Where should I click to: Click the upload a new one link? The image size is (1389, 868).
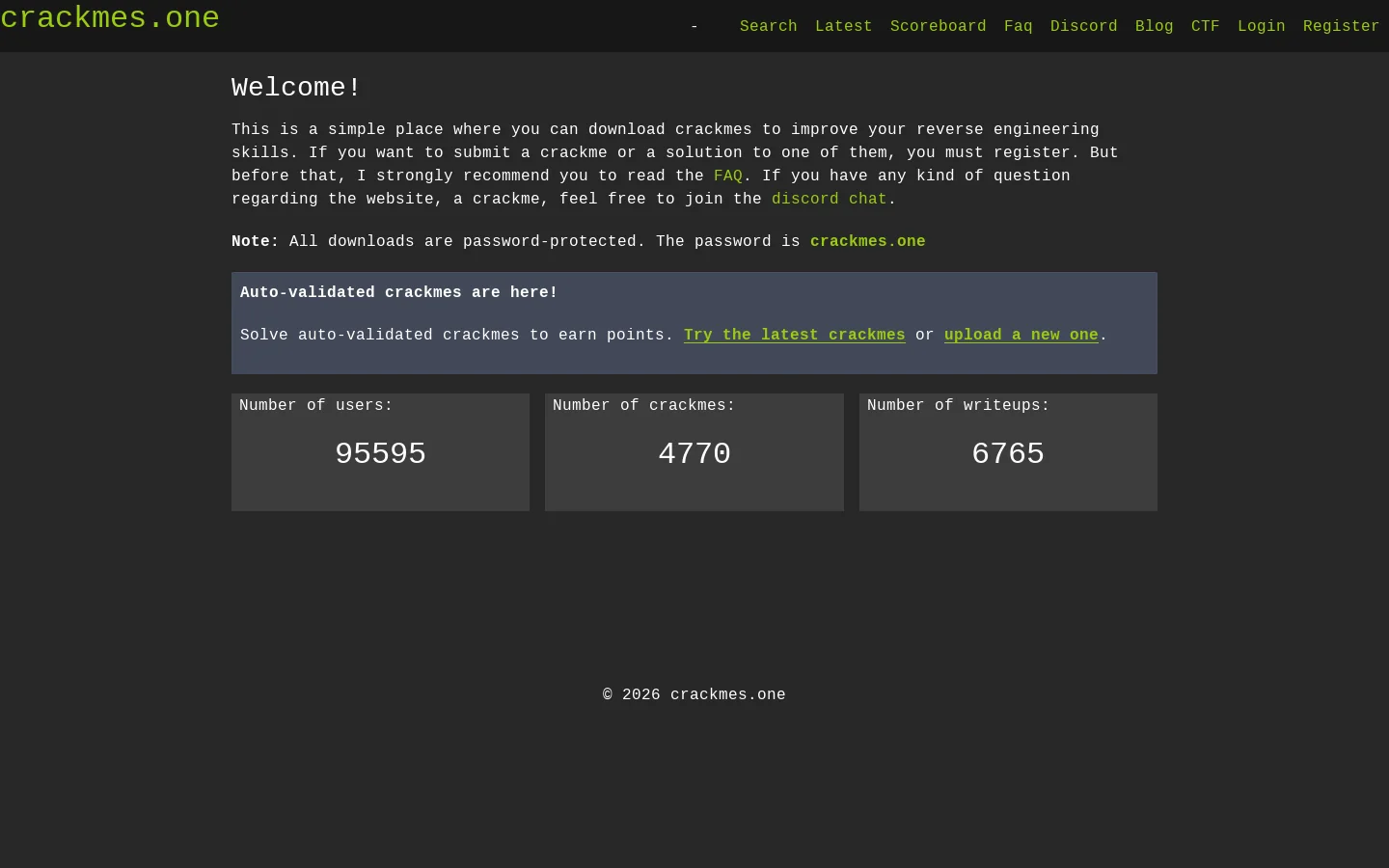pos(1021,335)
